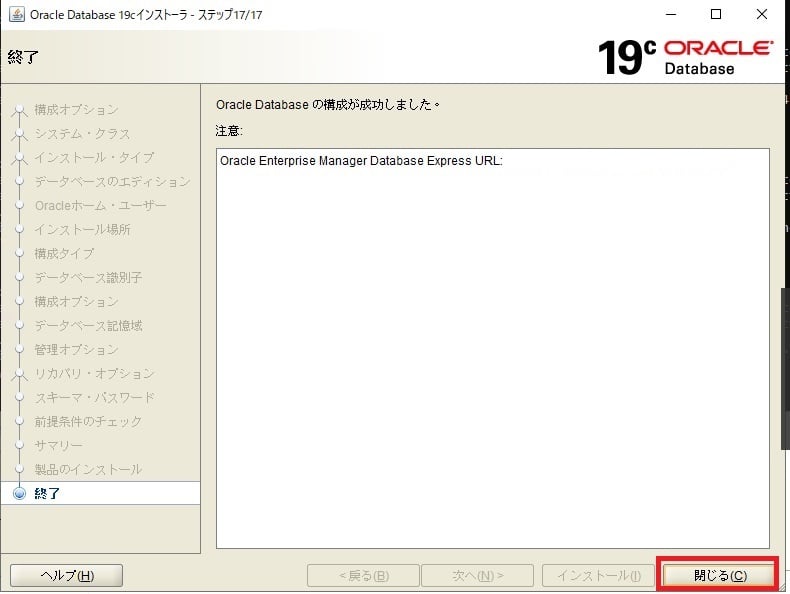Image resolution: width=790 pixels, height=594 pixels.
Task: Select the 終了 step in sidebar
Action: [x=47, y=493]
